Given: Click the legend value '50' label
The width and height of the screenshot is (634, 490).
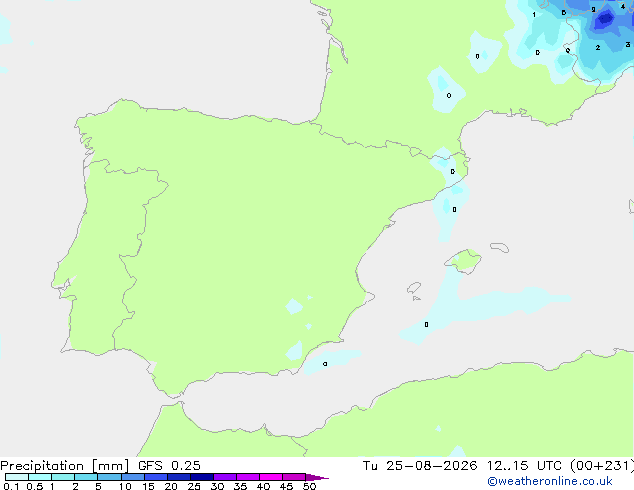Looking at the screenshot, I should click(309, 486).
